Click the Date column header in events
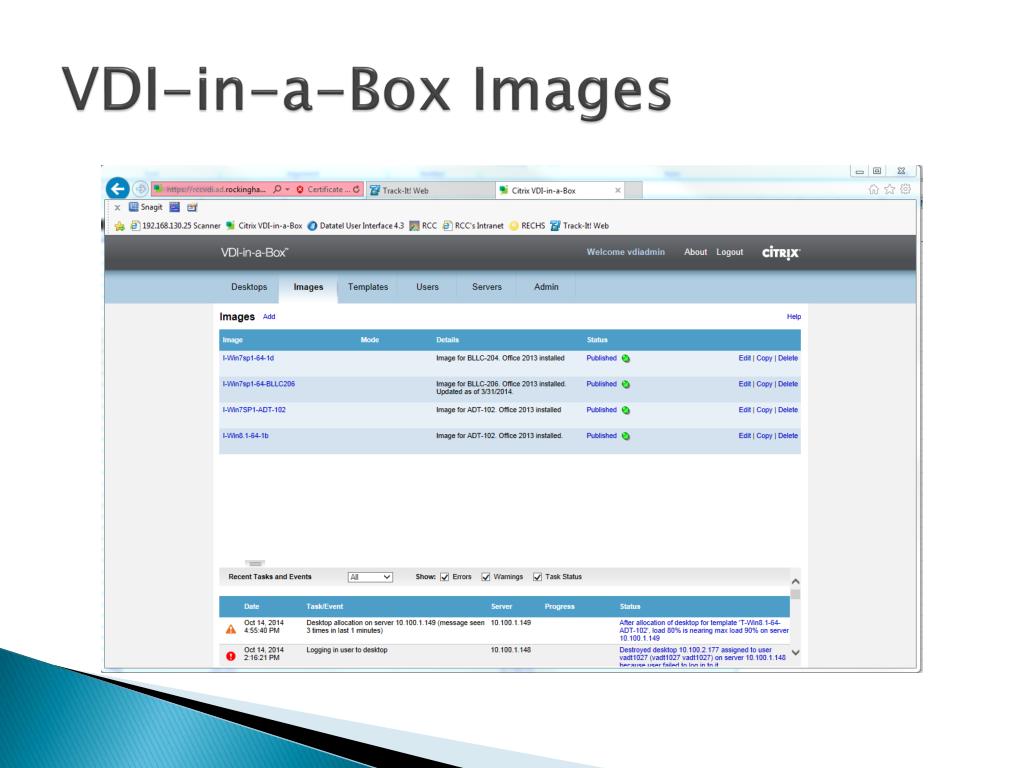This screenshot has height=768, width=1024. (x=251, y=607)
